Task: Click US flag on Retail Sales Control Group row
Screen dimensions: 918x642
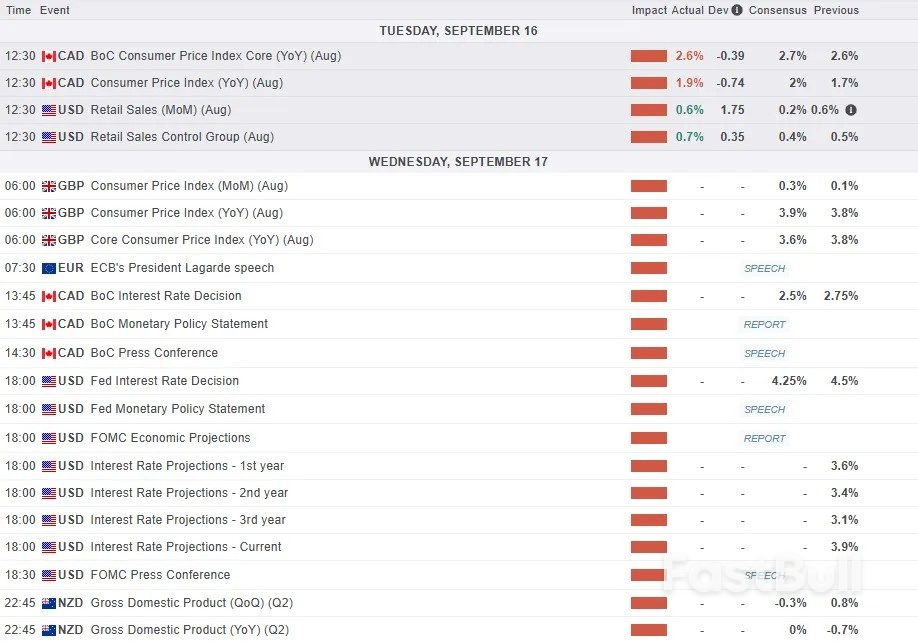Action: pyautogui.click(x=49, y=137)
